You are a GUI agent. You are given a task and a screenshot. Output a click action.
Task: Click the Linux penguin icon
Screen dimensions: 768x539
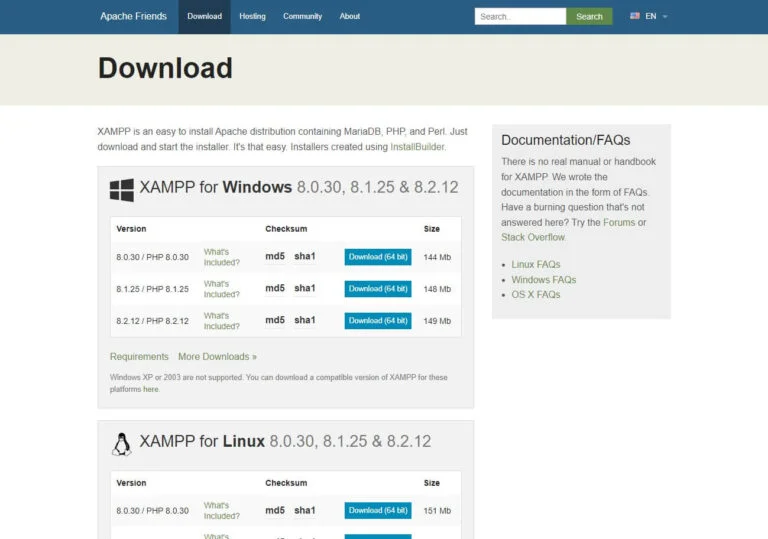[x=121, y=444]
